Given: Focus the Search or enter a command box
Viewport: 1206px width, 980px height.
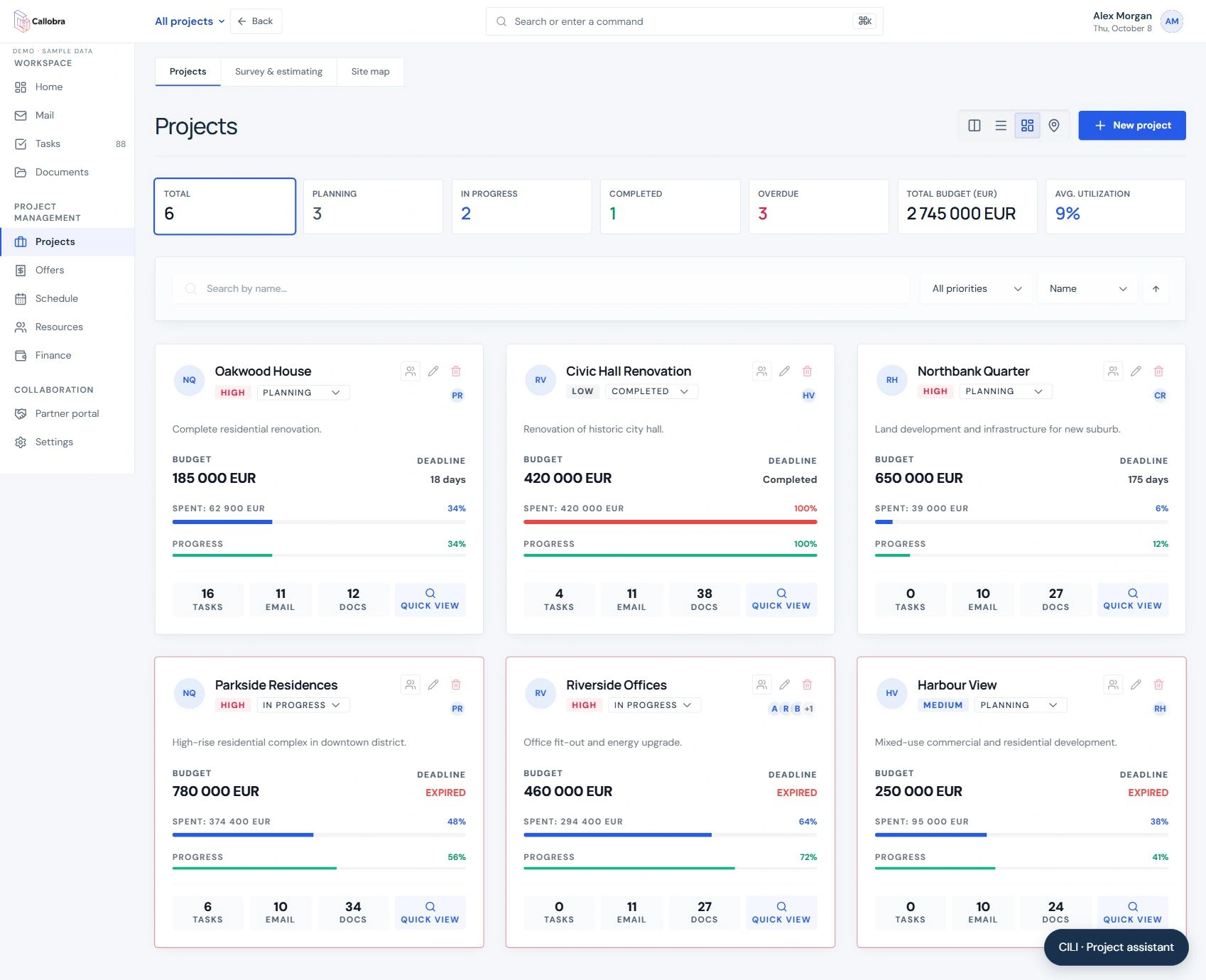Looking at the screenshot, I should (684, 21).
